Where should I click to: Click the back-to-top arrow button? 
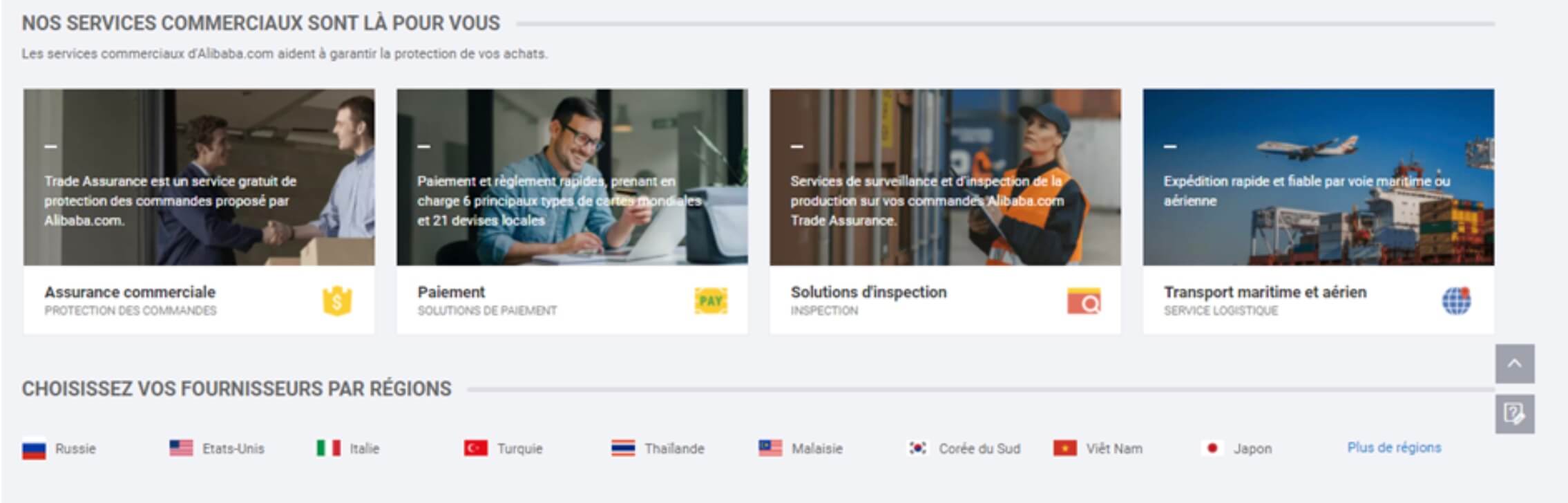pos(1515,363)
